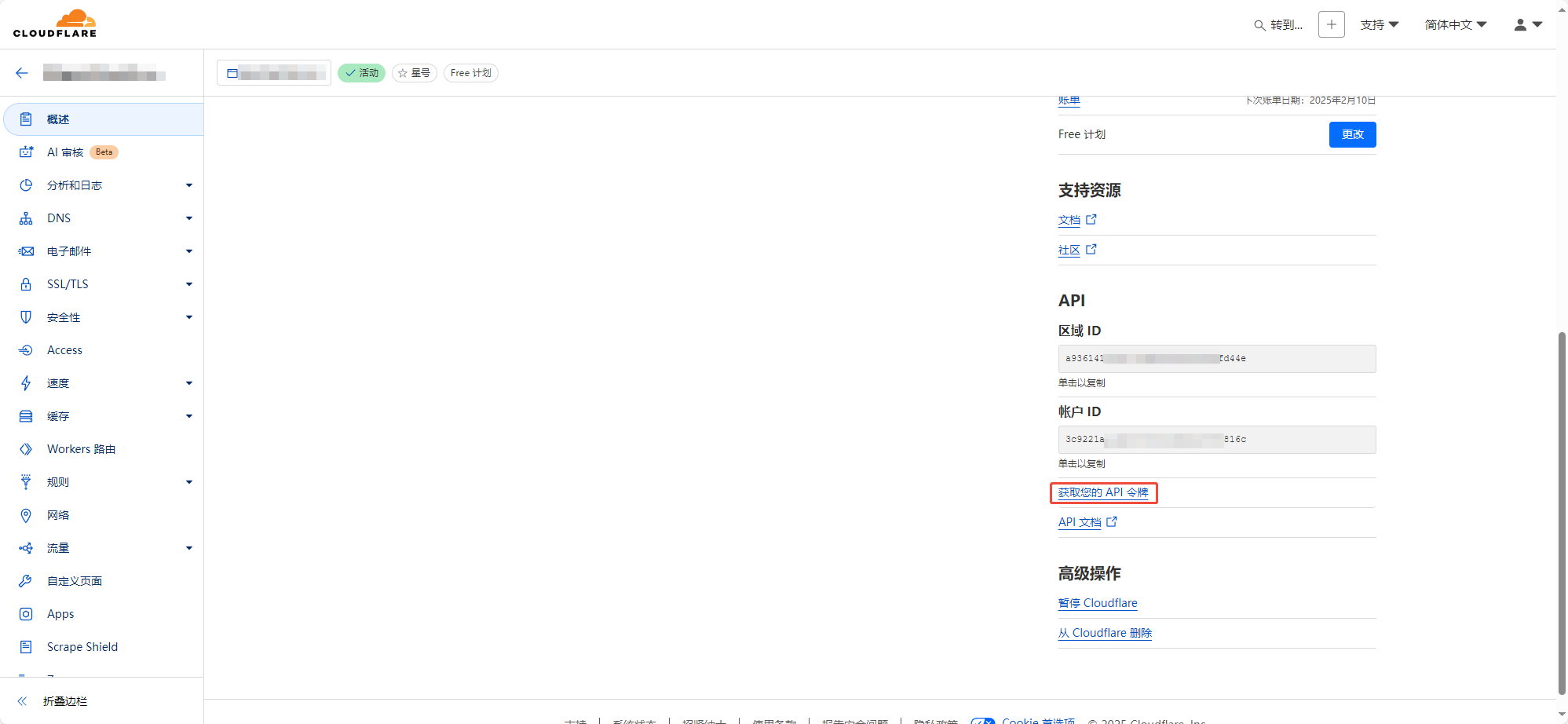Open the user account profile icon
The width and height of the screenshot is (1568, 724).
pyautogui.click(x=1521, y=24)
